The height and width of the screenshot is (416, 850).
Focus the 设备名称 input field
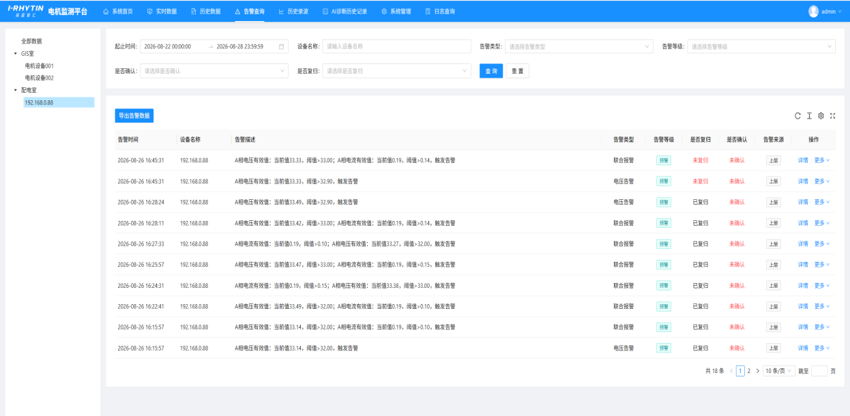[x=396, y=47]
